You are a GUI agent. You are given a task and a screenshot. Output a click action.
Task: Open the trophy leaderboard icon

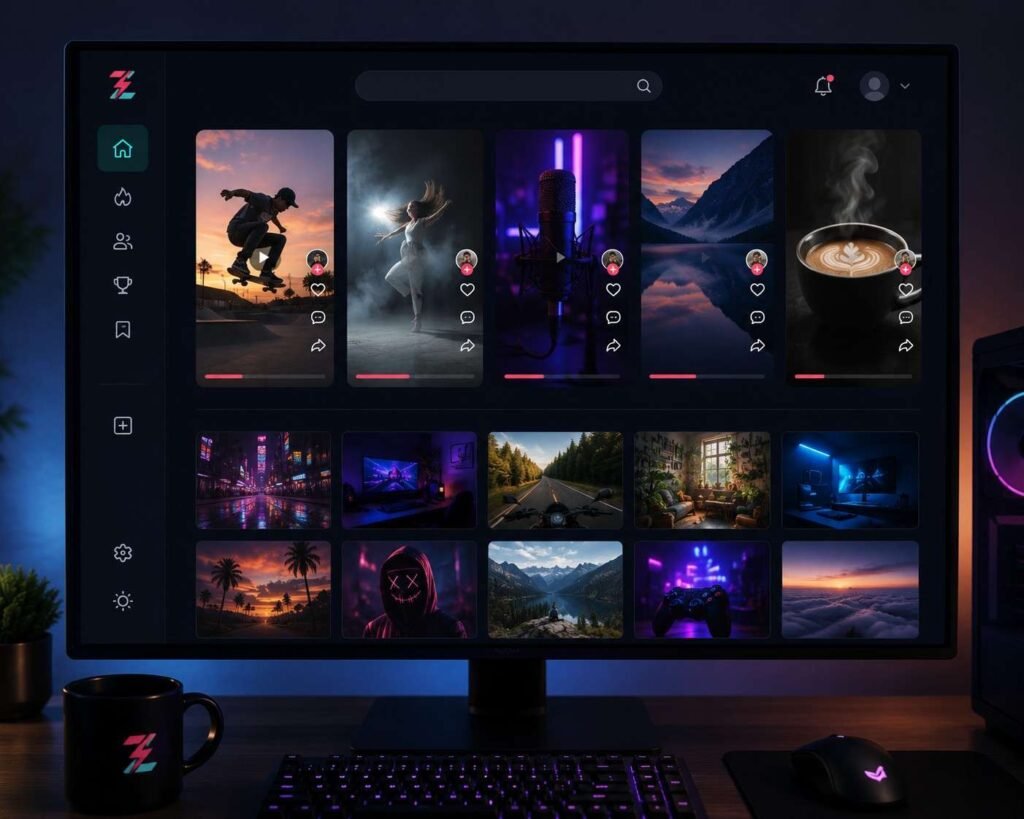(x=123, y=285)
